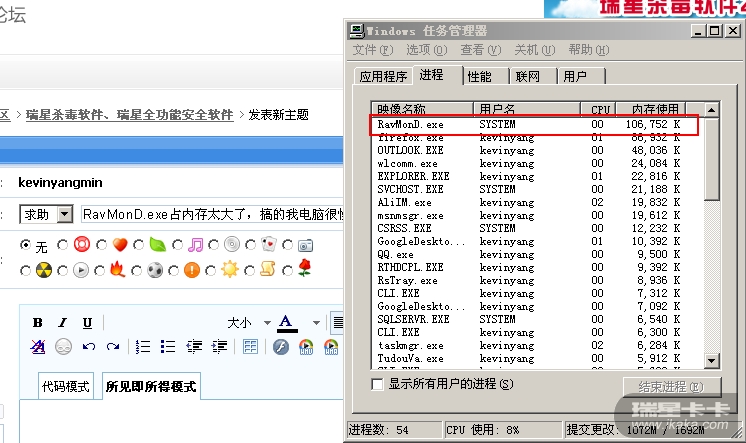Sort processes by 用户名 column header
The height and width of the screenshot is (443, 746).
coord(527,109)
